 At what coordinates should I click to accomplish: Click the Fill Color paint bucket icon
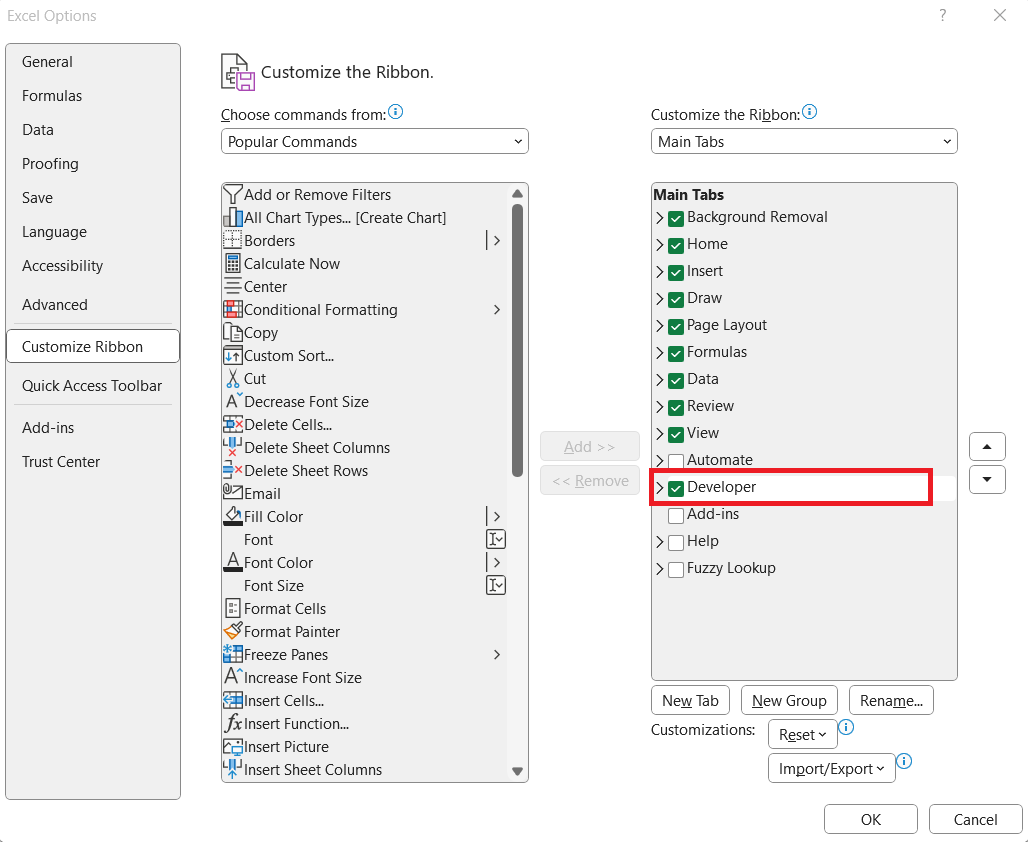(233, 516)
